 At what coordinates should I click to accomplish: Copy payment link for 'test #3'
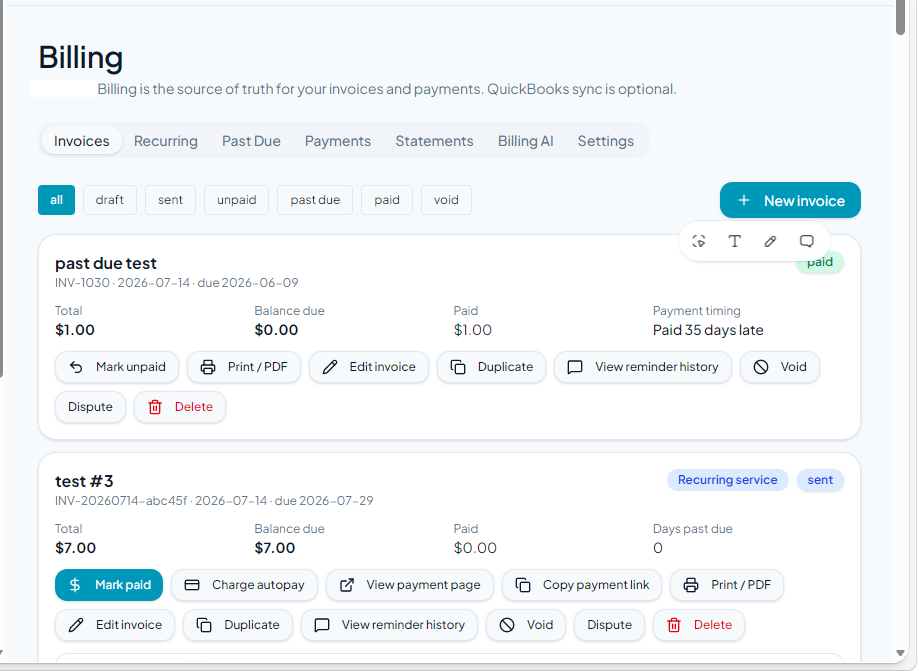582,585
